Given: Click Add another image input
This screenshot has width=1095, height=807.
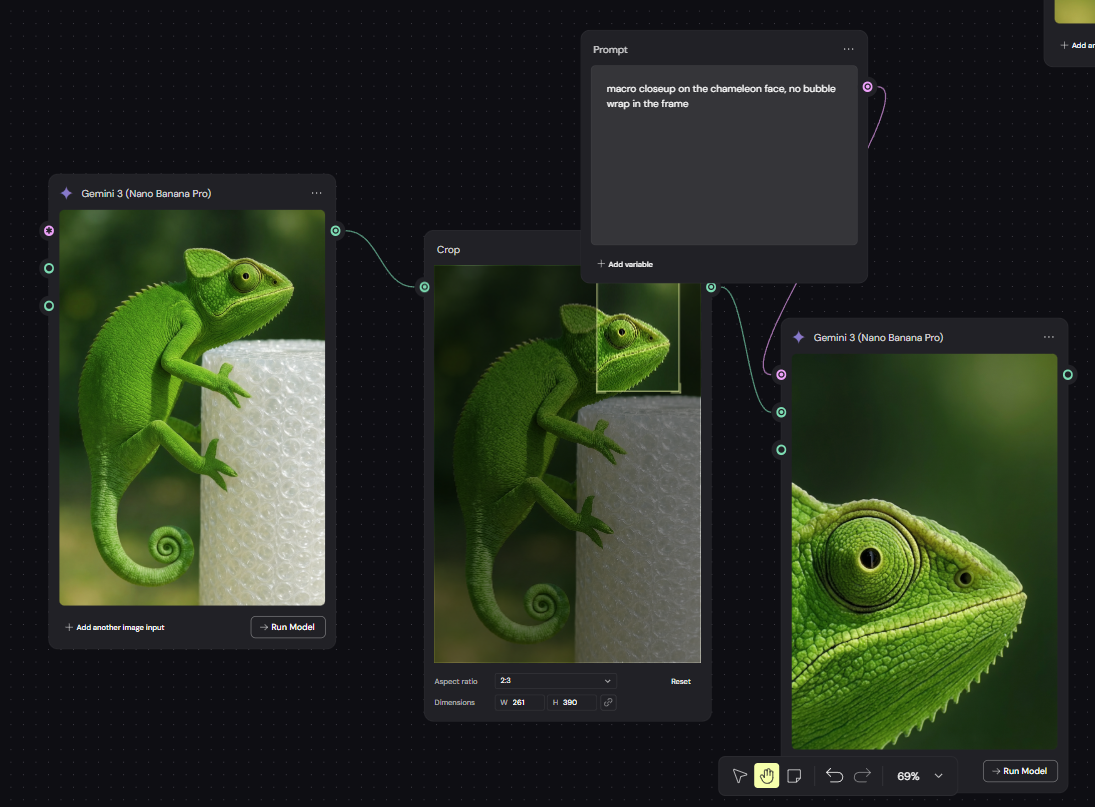Looking at the screenshot, I should click(x=115, y=628).
